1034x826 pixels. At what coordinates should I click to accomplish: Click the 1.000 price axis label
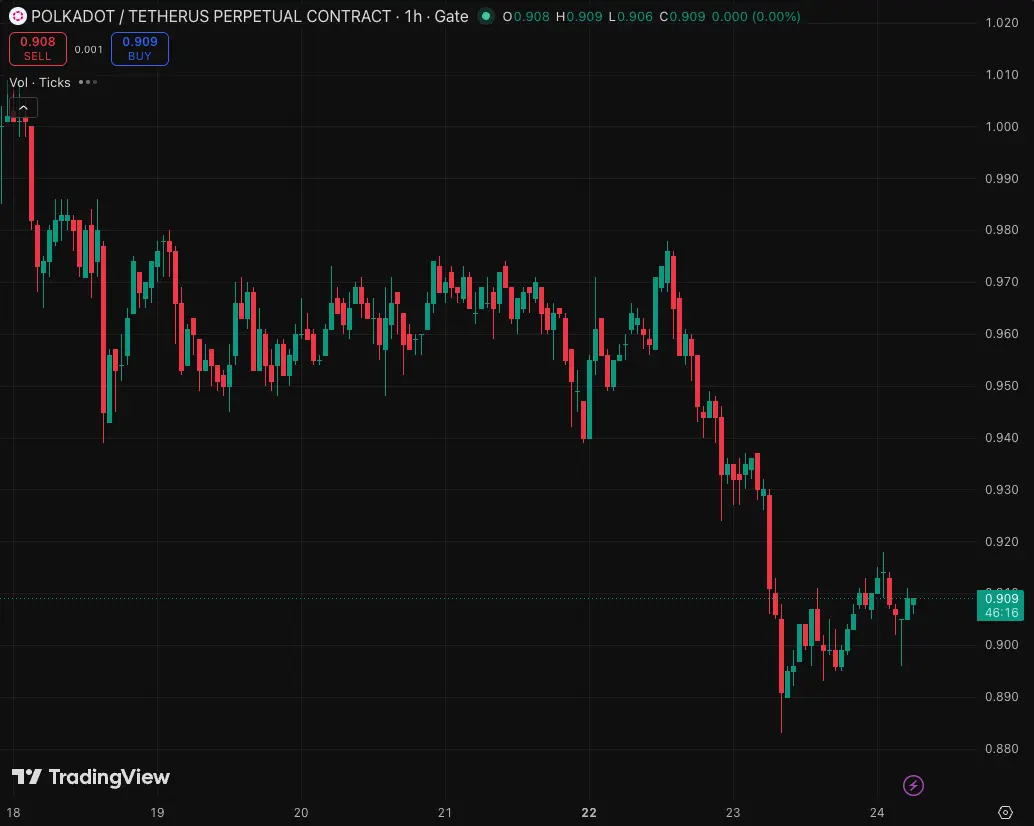(1002, 127)
